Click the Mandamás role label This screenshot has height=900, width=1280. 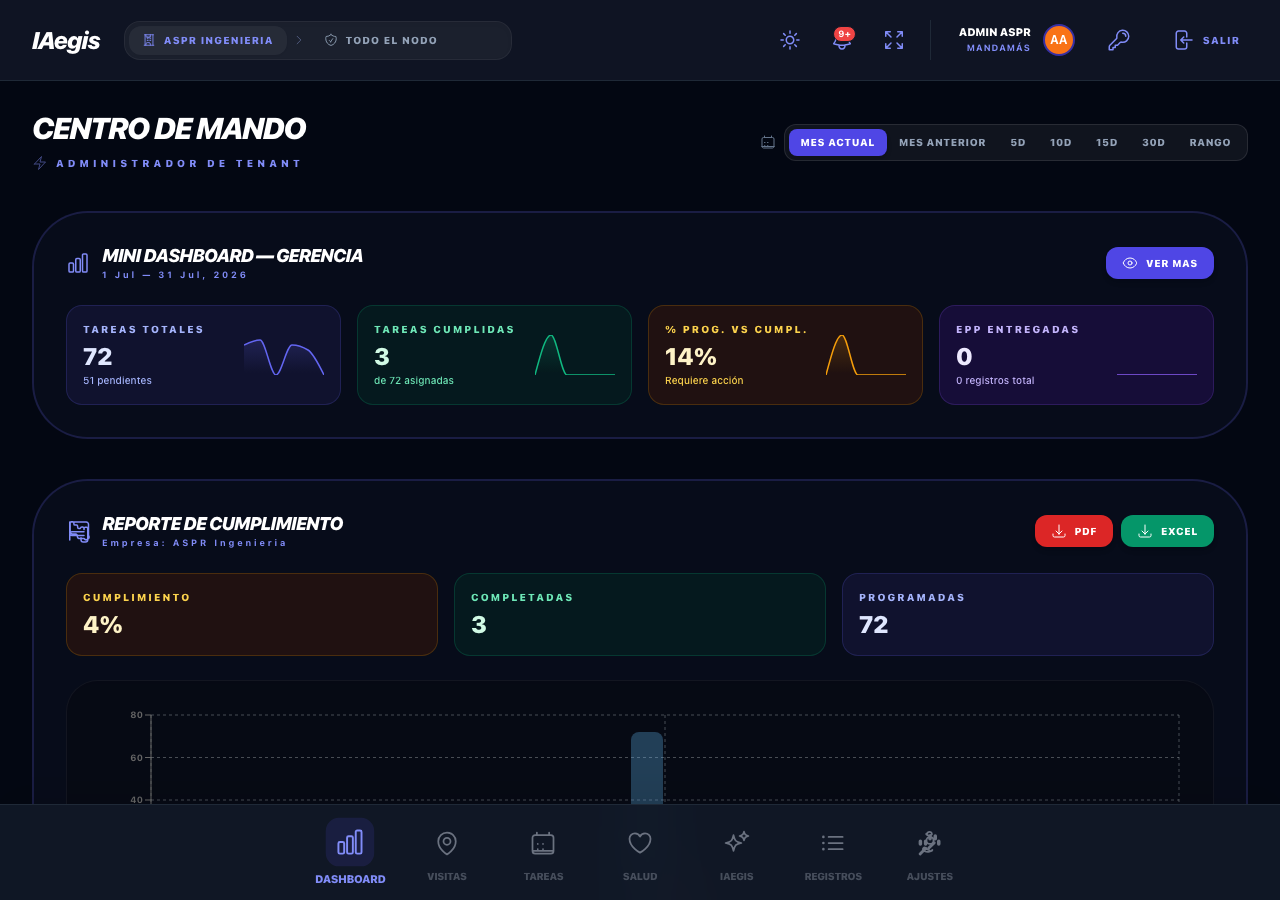point(998,48)
